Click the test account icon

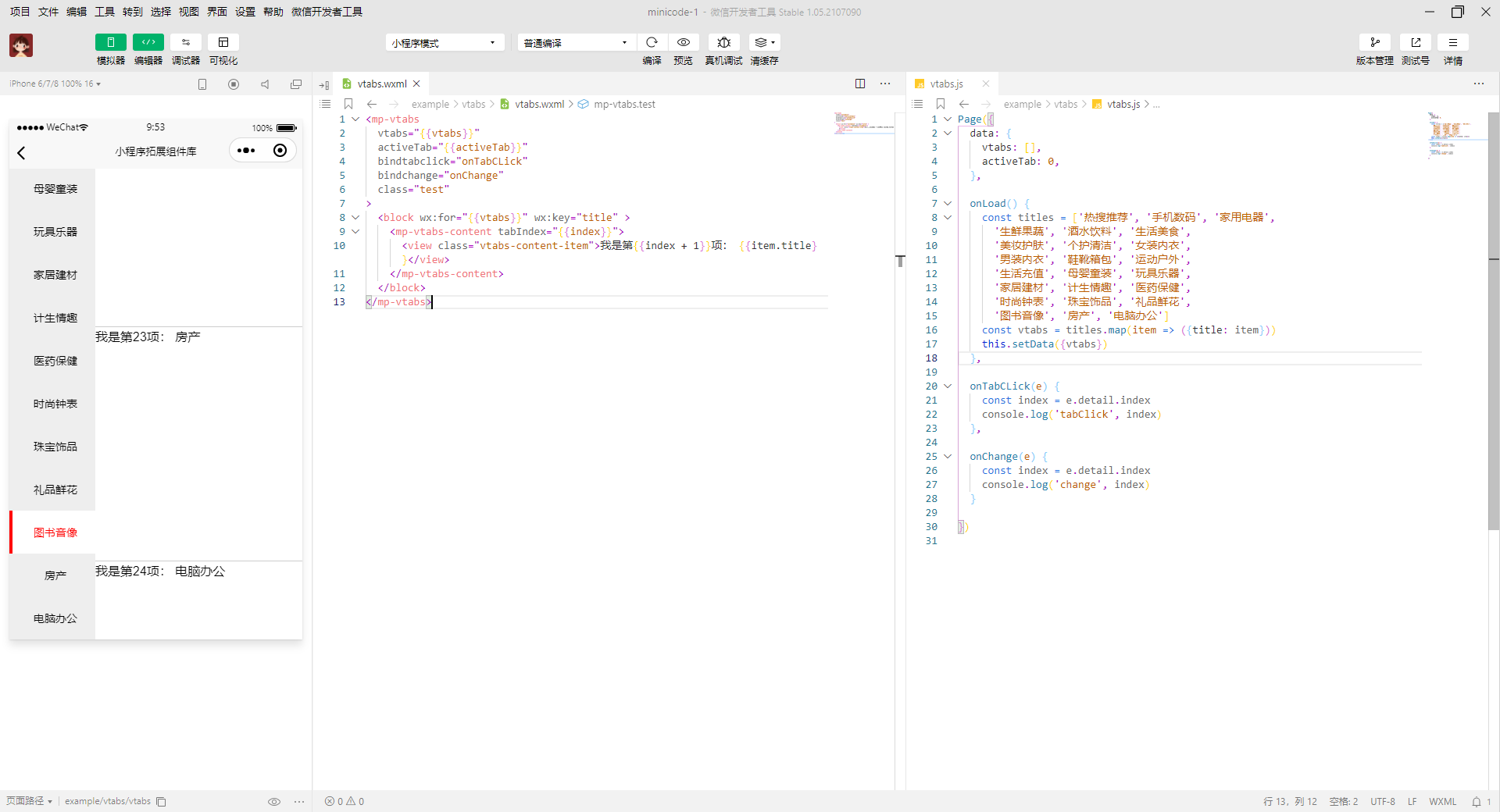pyautogui.click(x=1416, y=42)
